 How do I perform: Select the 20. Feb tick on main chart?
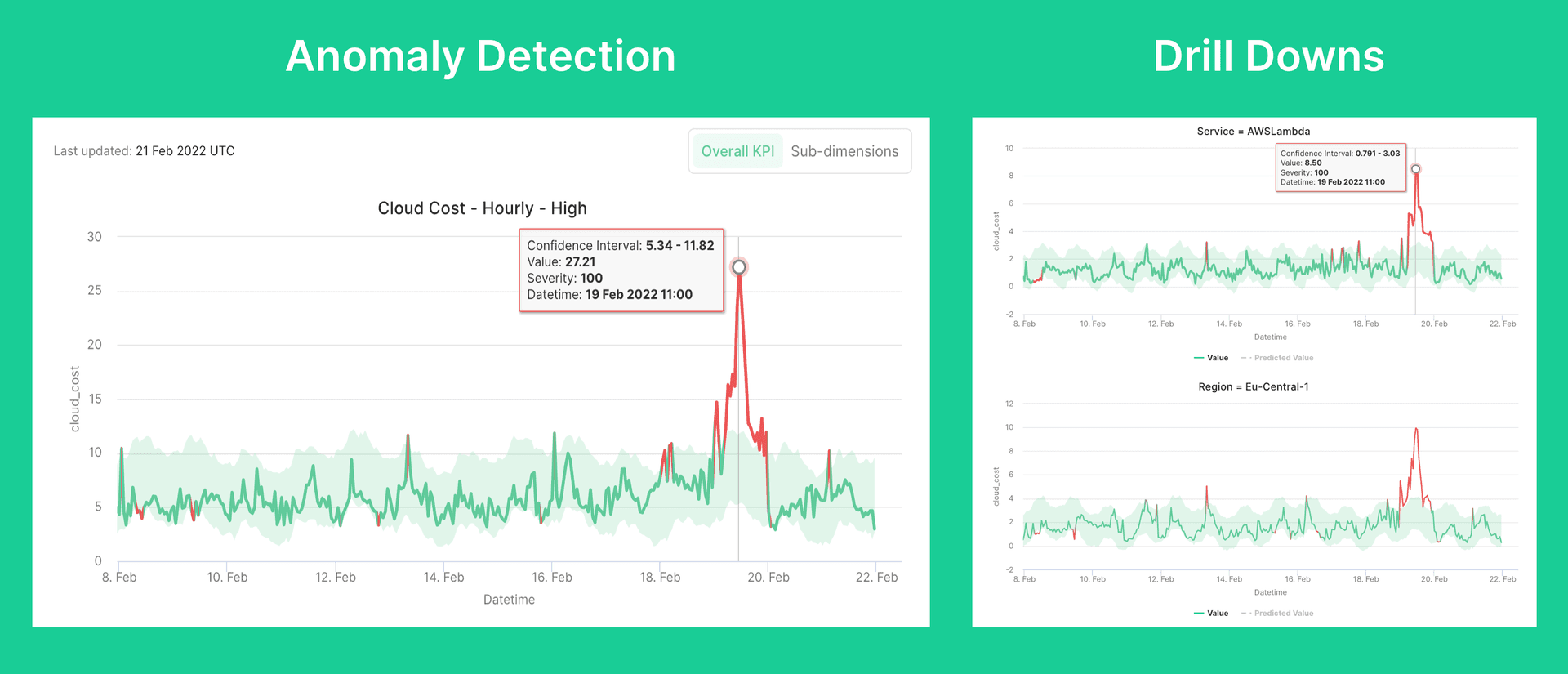(768, 577)
